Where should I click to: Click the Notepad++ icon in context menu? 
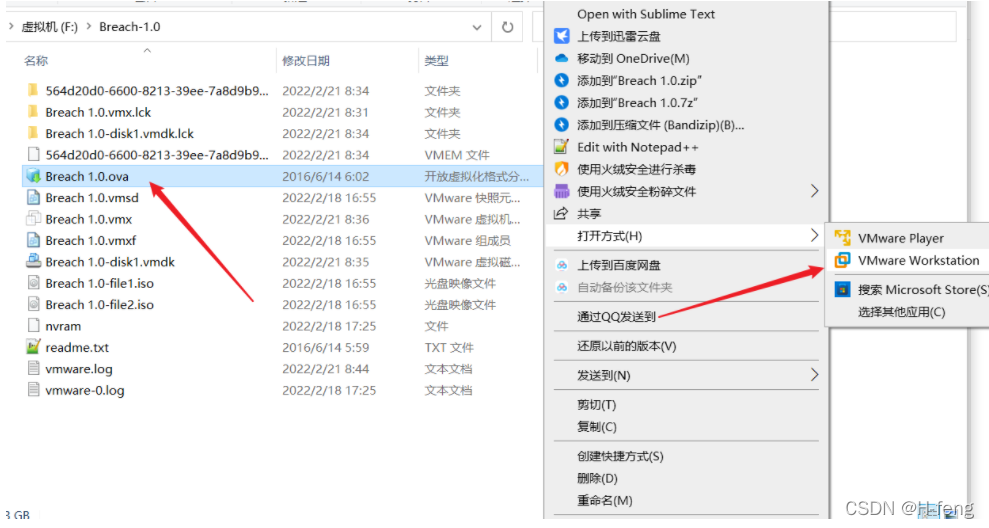pos(561,147)
